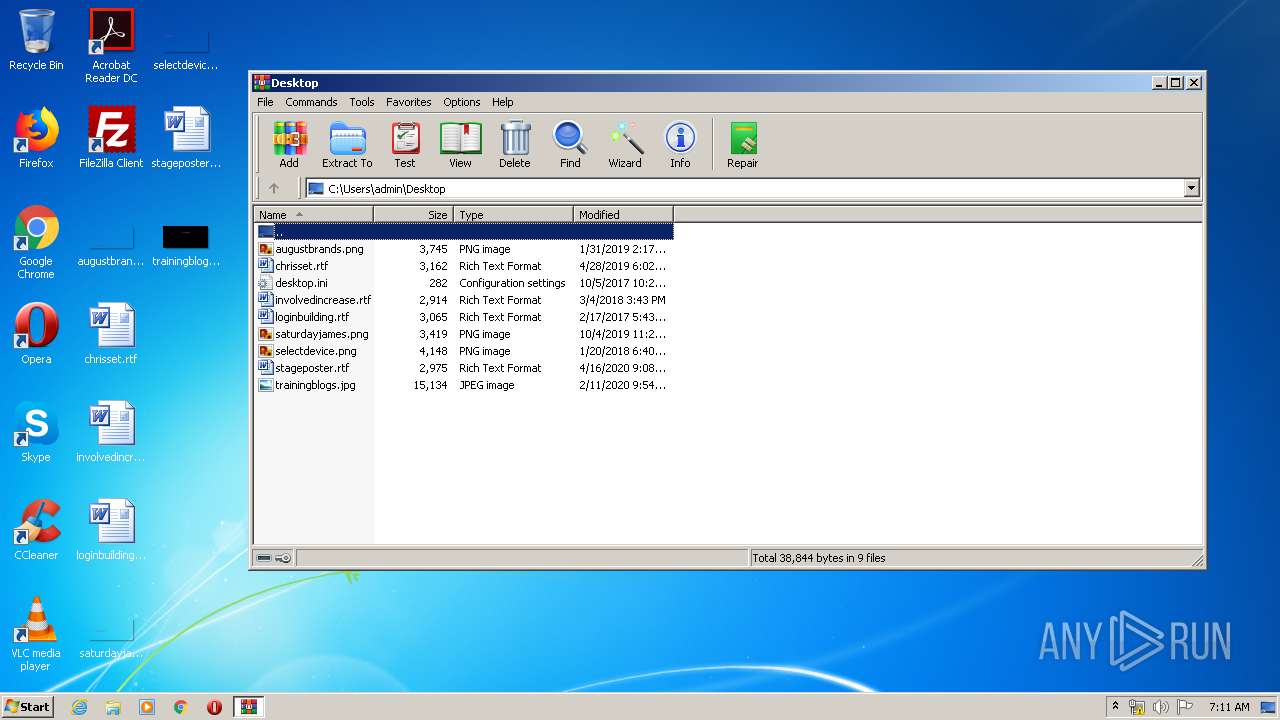This screenshot has height=720, width=1280.
Task: Click the Extract To toolbar icon
Action: pyautogui.click(x=347, y=145)
